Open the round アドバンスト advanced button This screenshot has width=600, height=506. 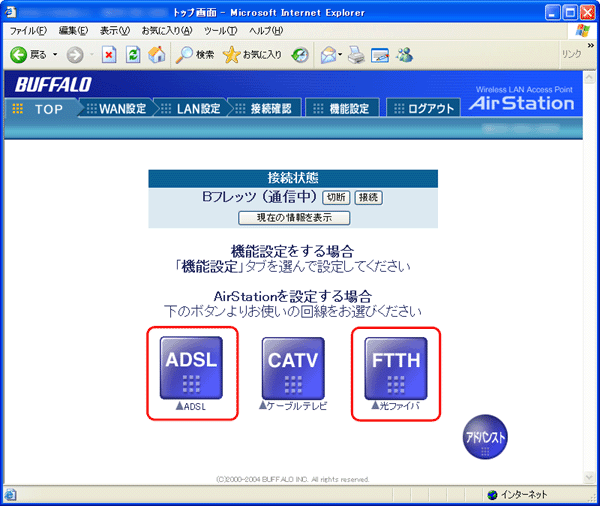(x=485, y=437)
